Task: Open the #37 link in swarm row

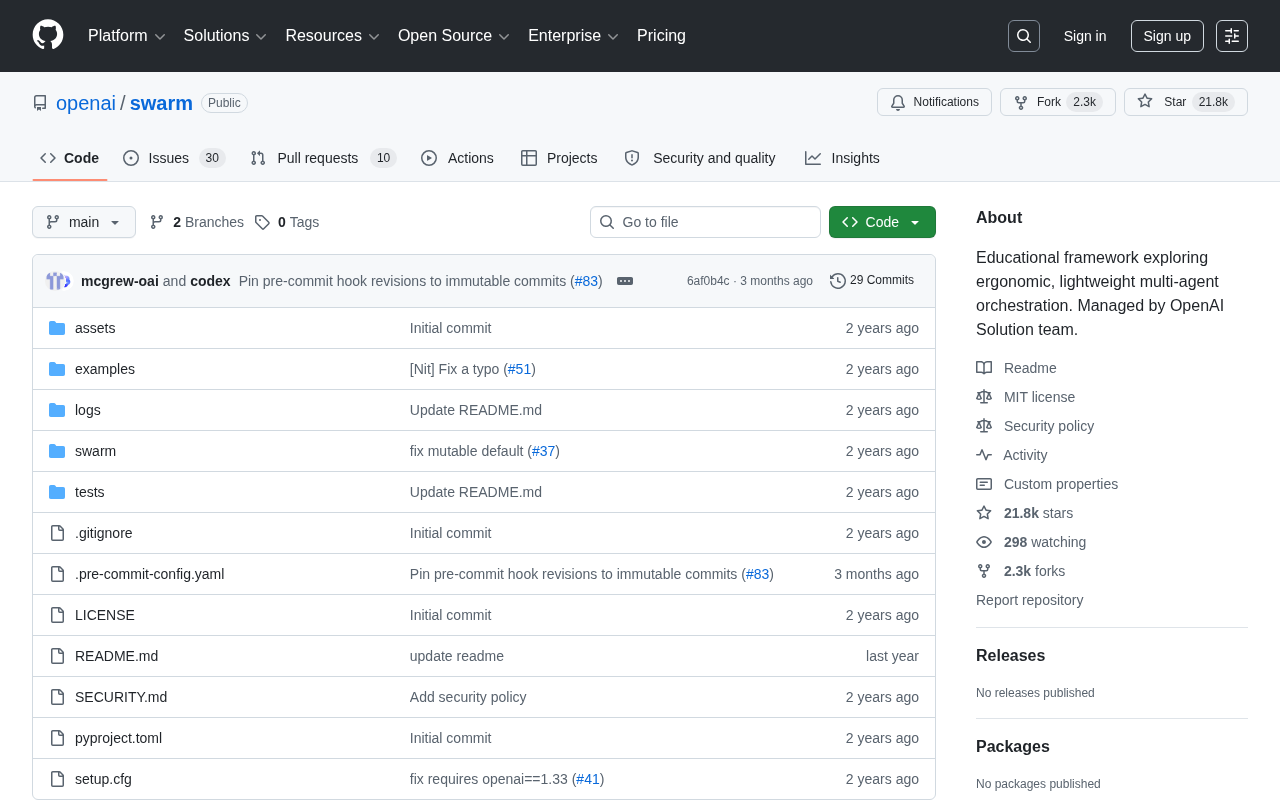Action: pos(543,451)
